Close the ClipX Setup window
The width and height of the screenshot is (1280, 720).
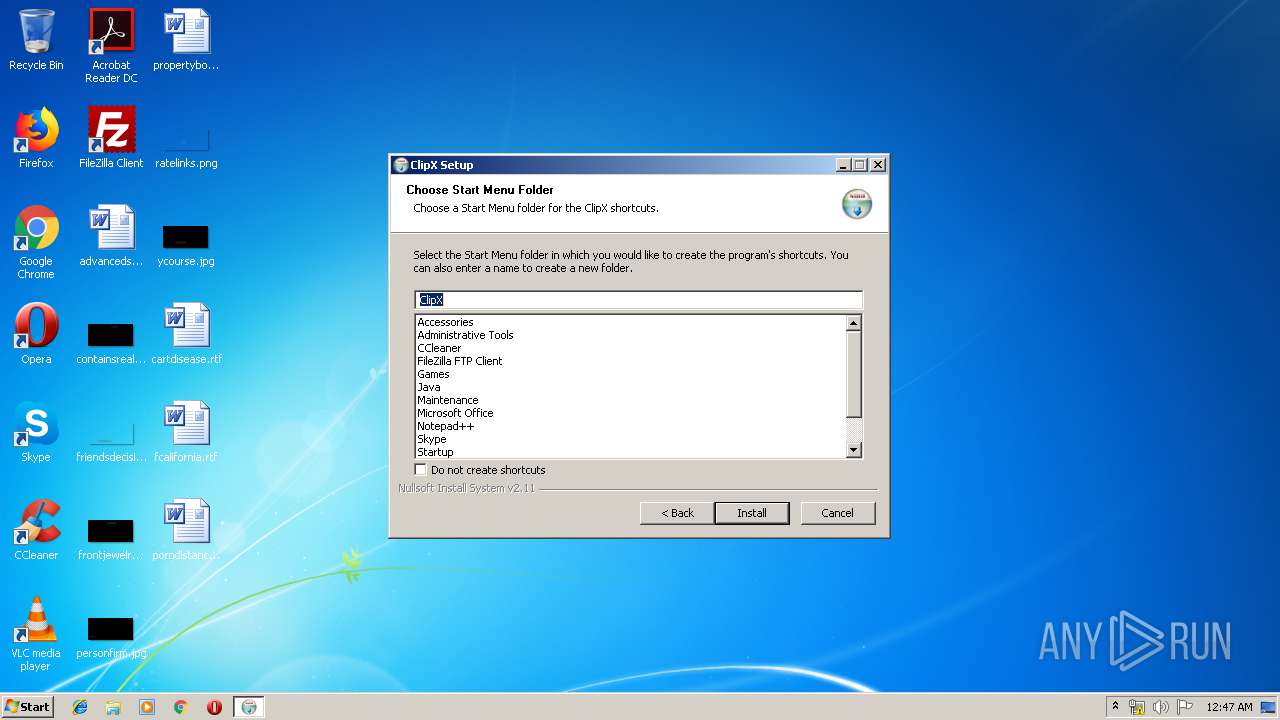click(877, 165)
